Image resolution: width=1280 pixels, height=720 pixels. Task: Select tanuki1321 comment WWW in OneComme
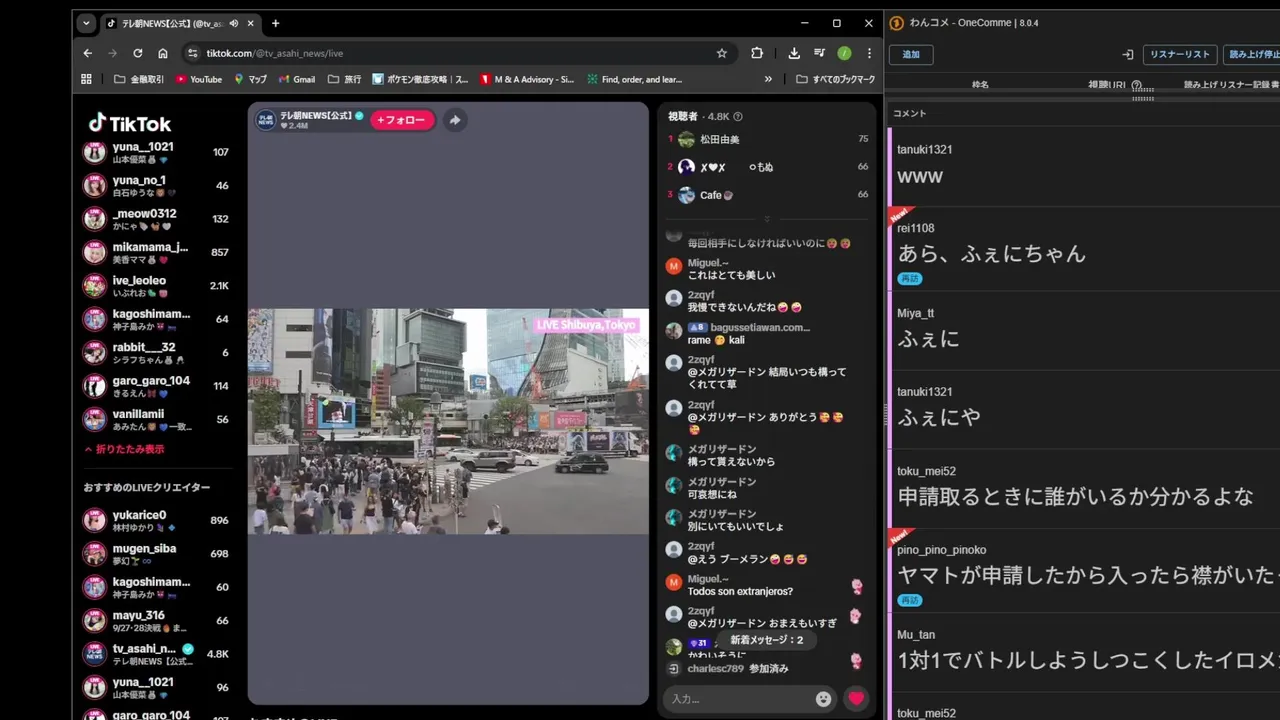click(x=1084, y=166)
